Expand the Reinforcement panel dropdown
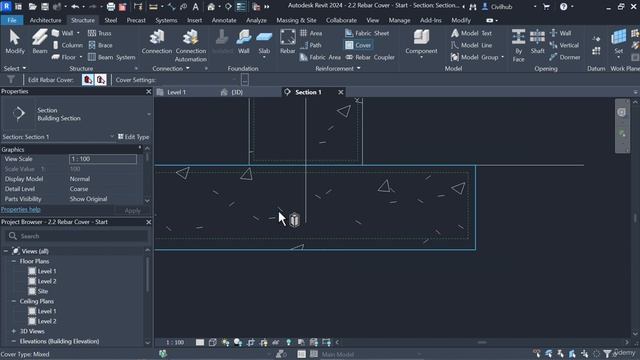The width and height of the screenshot is (640, 360). pyautogui.click(x=338, y=69)
